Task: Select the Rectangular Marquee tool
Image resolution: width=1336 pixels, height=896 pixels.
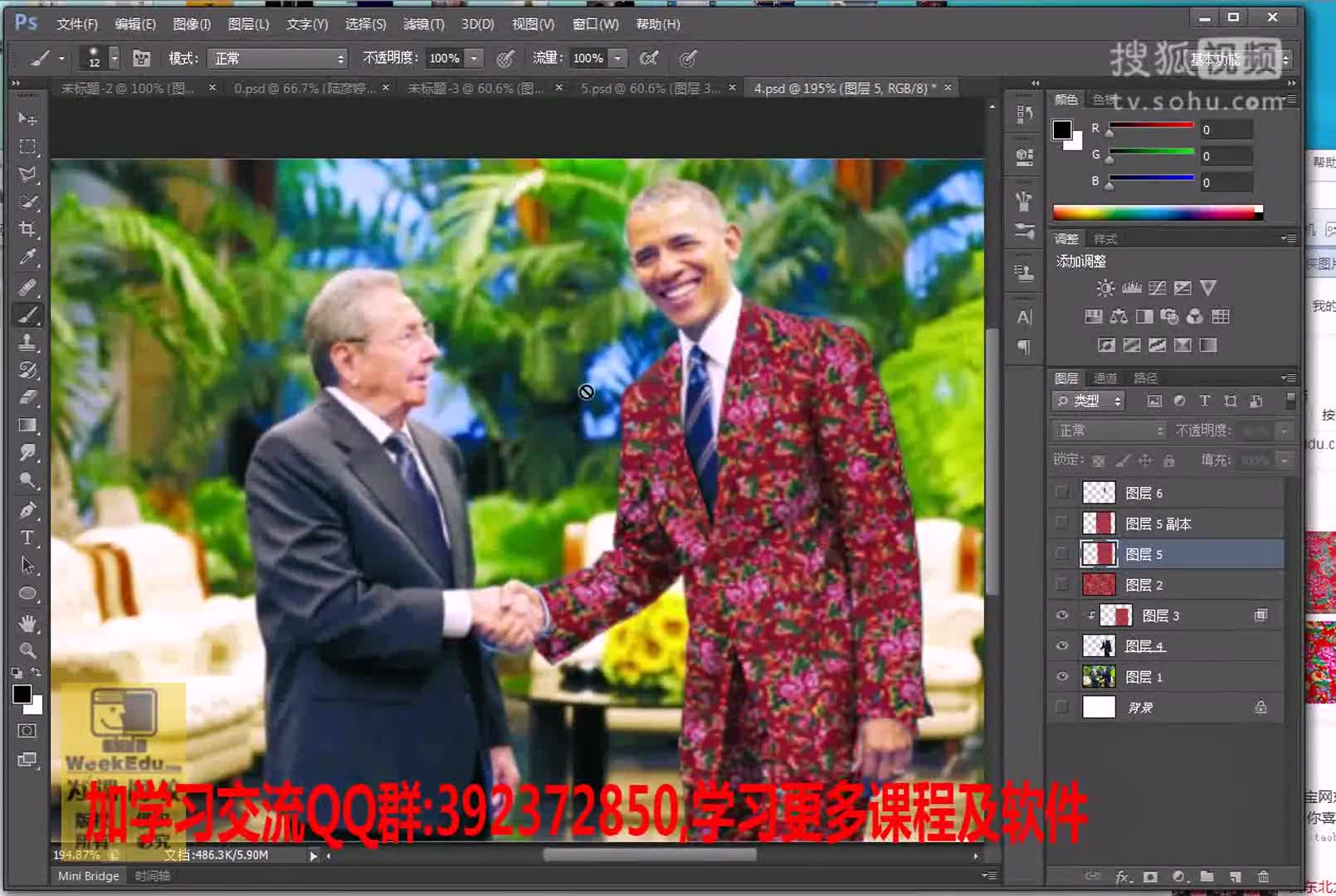Action: point(27,146)
